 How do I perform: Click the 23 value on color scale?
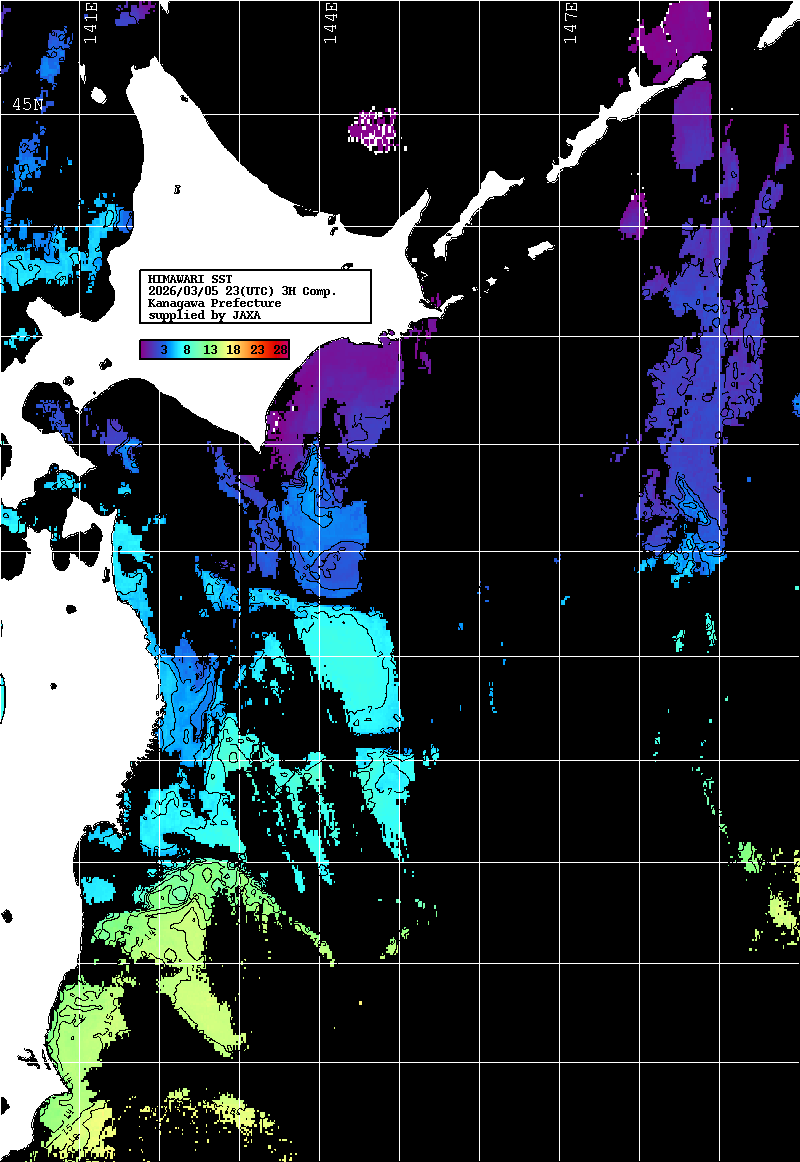pyautogui.click(x=257, y=350)
